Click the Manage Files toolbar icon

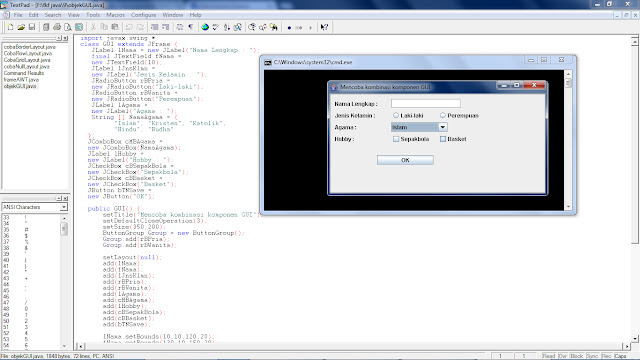click(x=46, y=27)
